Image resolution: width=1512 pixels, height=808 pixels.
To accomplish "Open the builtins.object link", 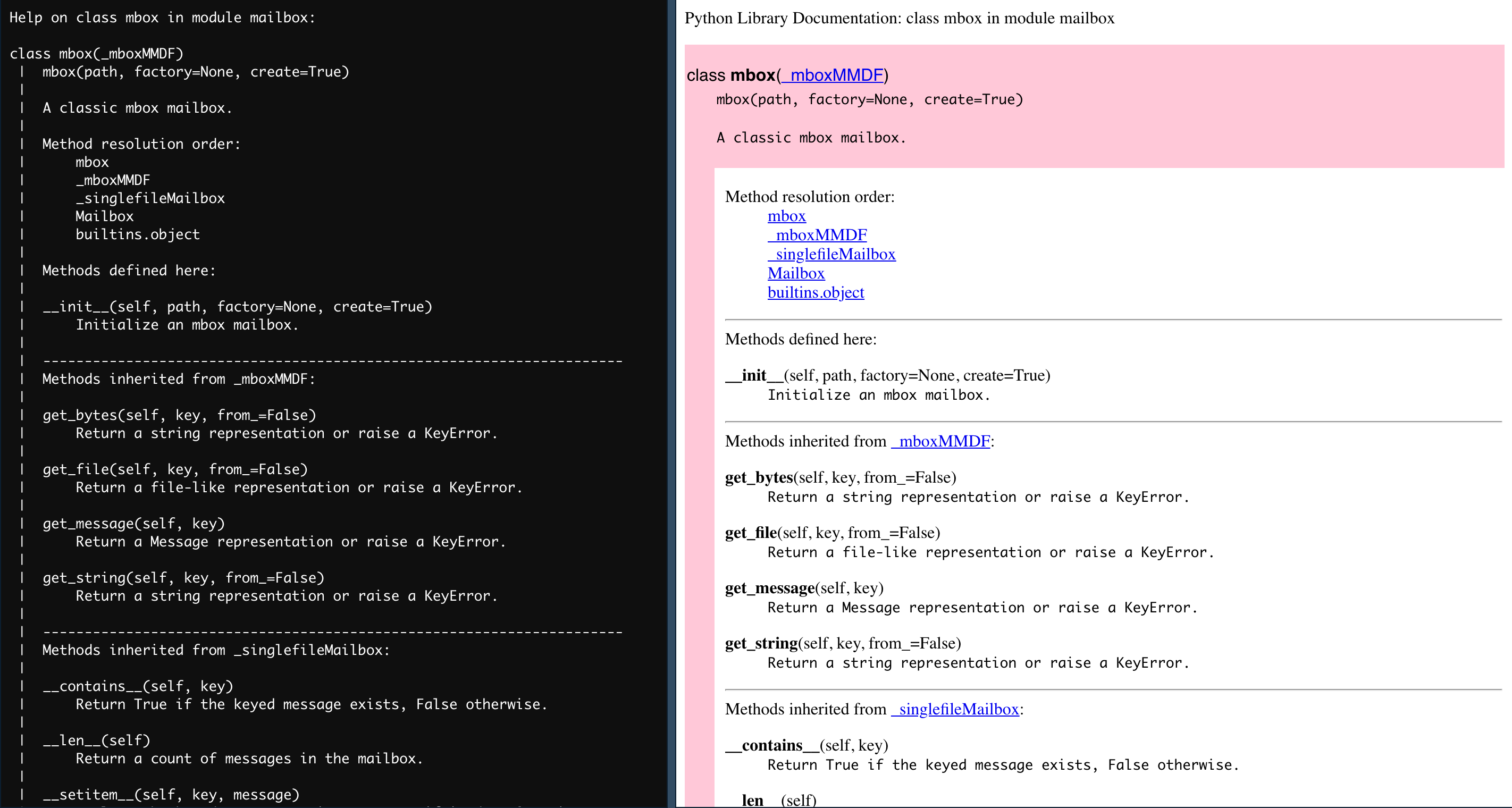I will [x=816, y=292].
